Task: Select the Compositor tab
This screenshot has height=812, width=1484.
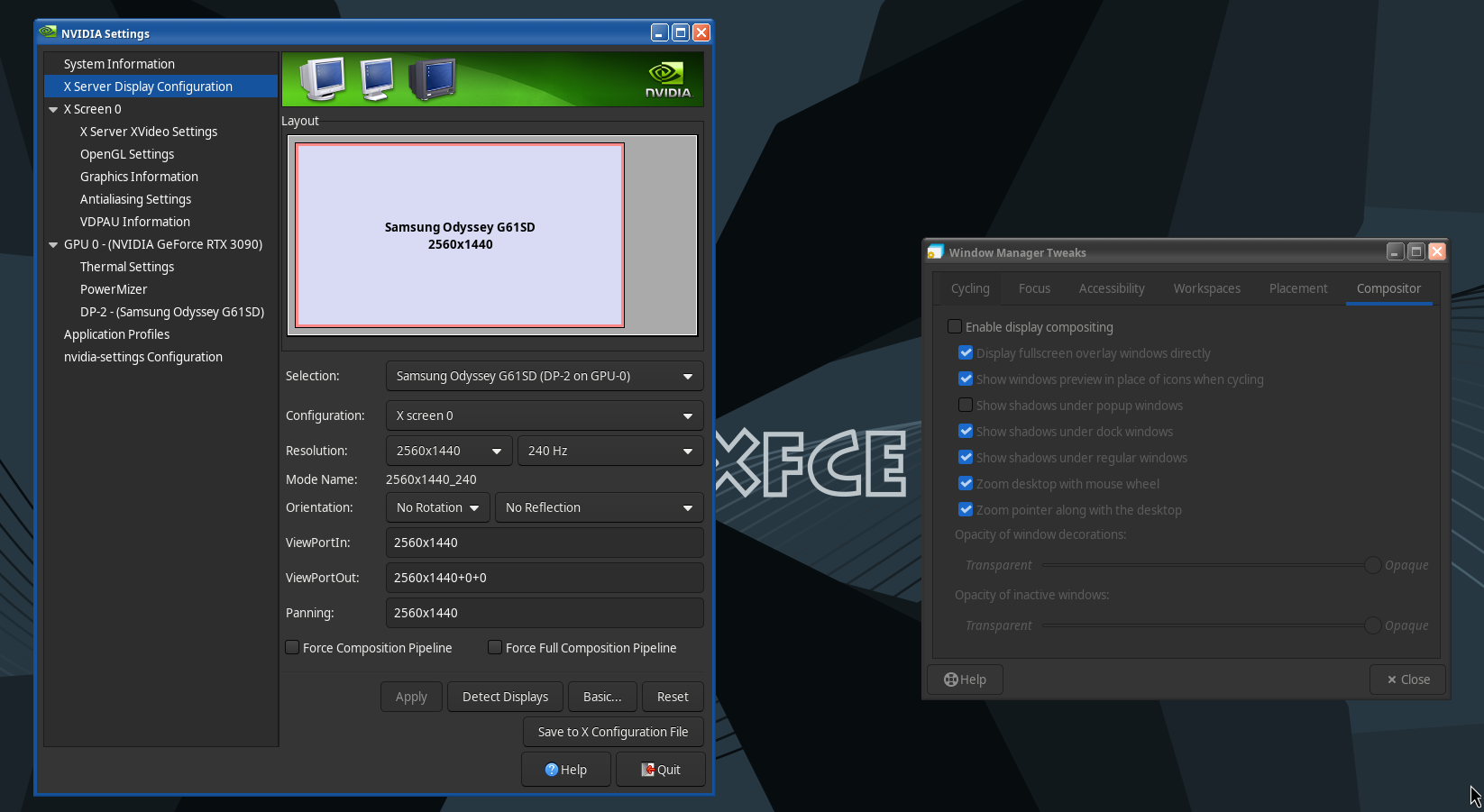Action: pos(1388,288)
